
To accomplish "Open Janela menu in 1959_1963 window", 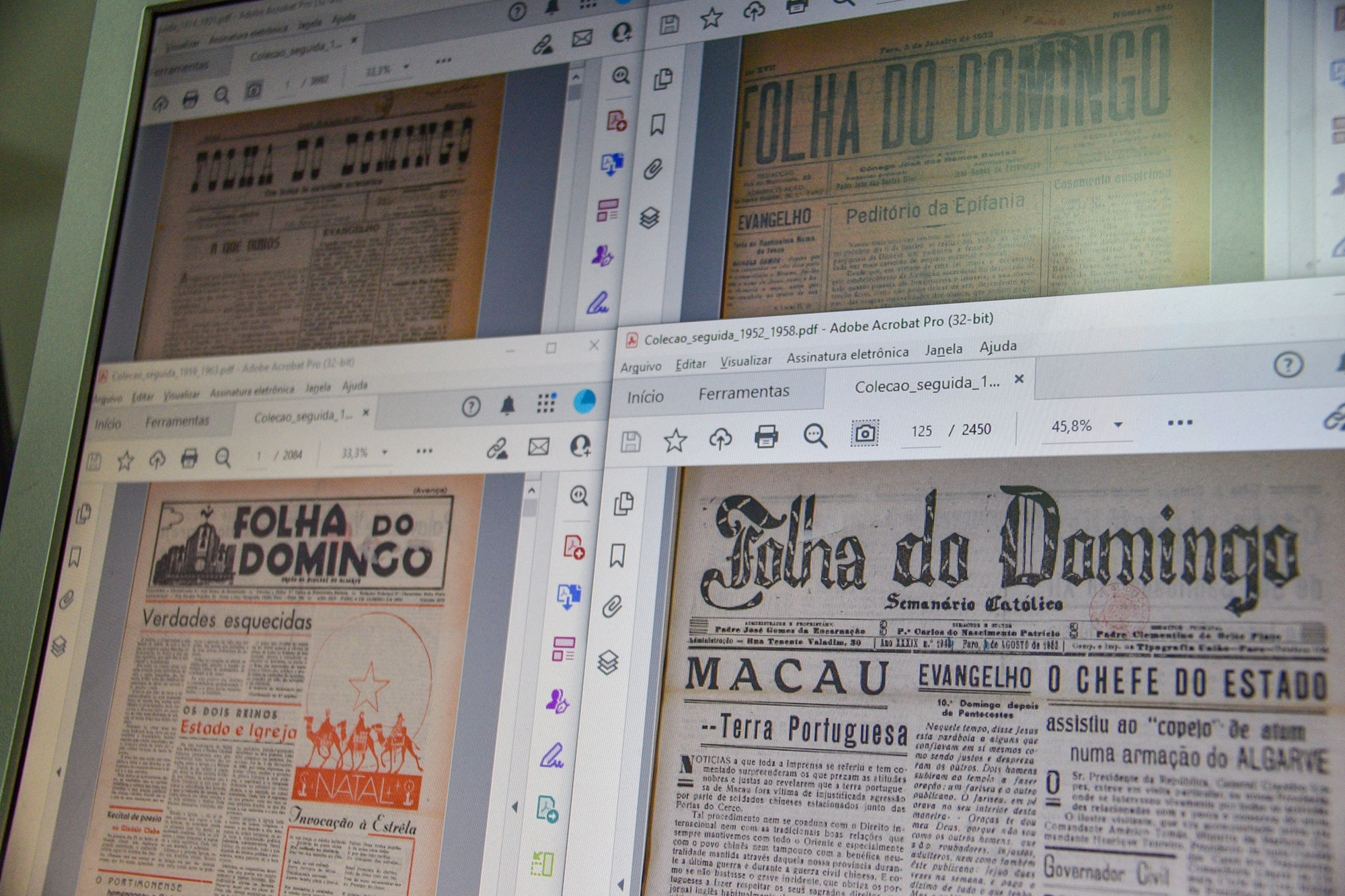I will point(317,388).
